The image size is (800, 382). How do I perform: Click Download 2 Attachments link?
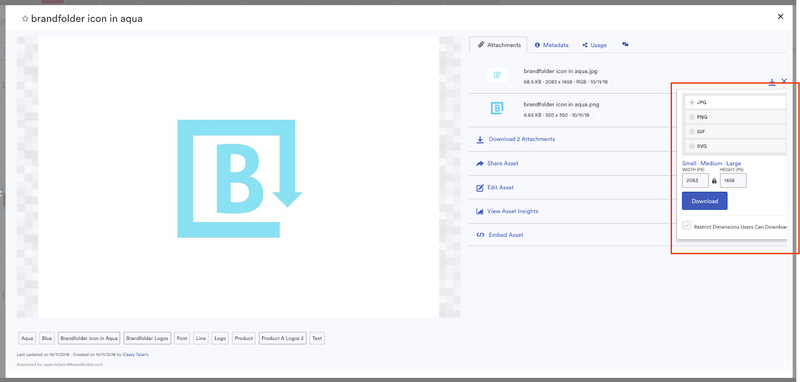521,139
